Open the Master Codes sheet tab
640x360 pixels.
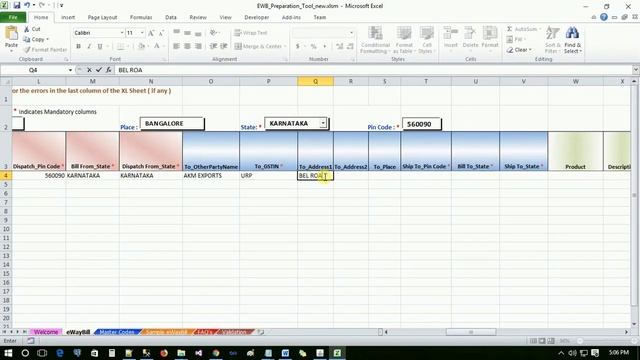(x=117, y=332)
